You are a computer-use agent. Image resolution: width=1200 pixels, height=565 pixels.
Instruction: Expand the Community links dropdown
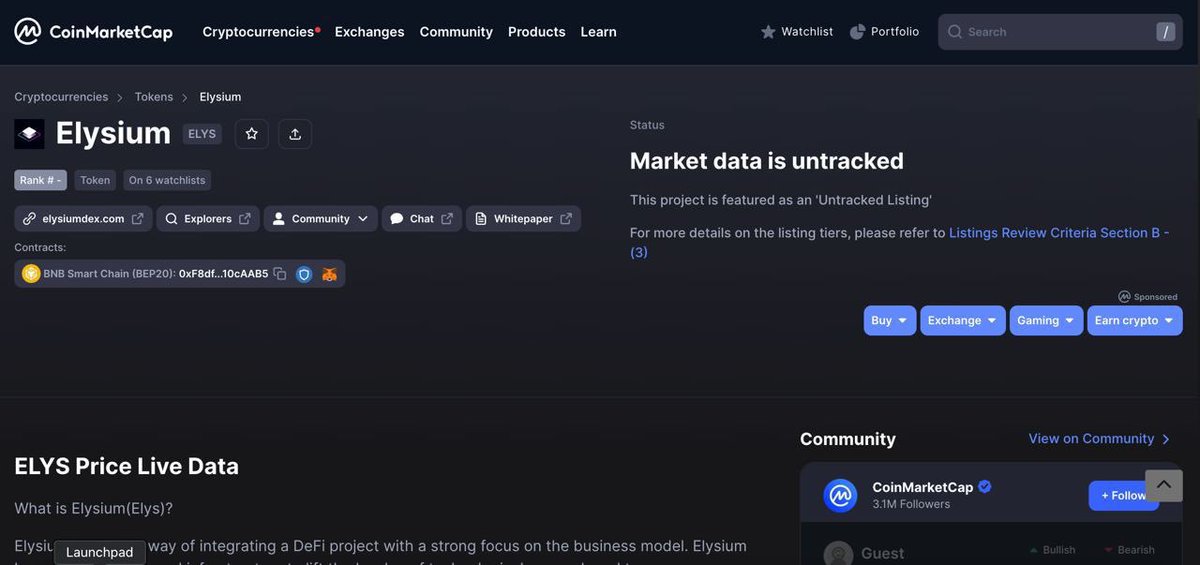click(321, 219)
